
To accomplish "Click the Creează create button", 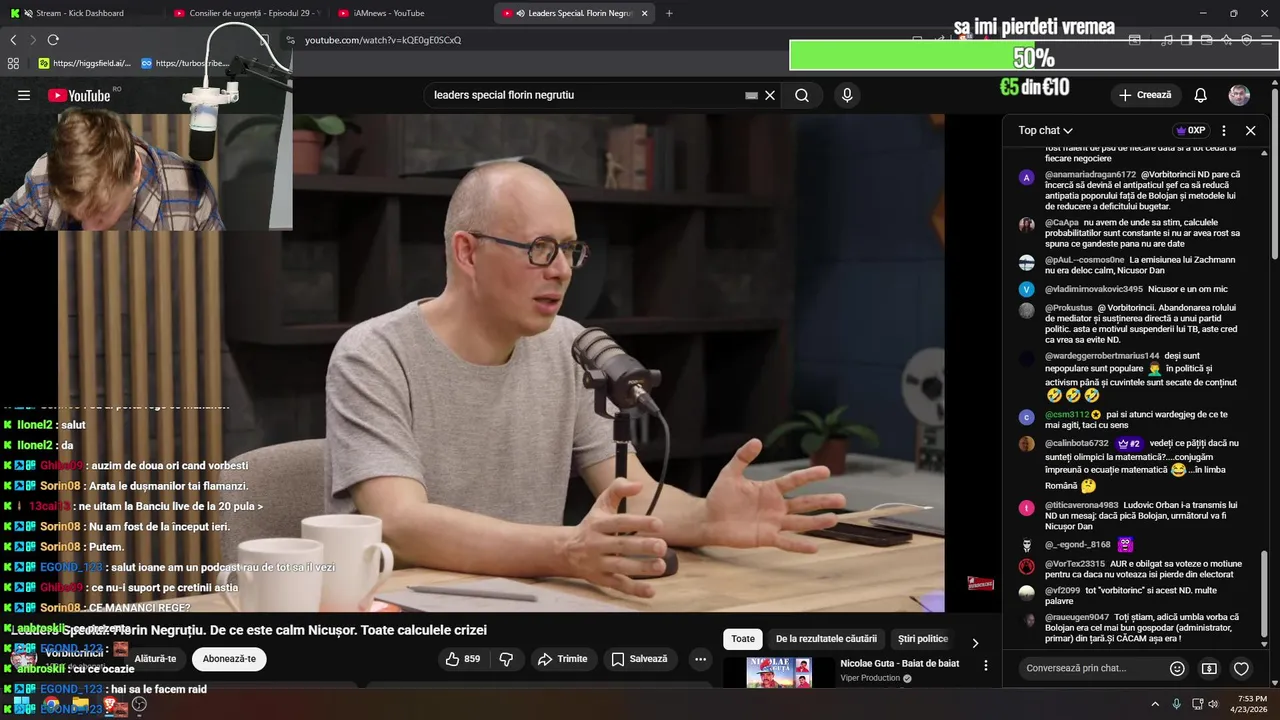I will 1145,95.
